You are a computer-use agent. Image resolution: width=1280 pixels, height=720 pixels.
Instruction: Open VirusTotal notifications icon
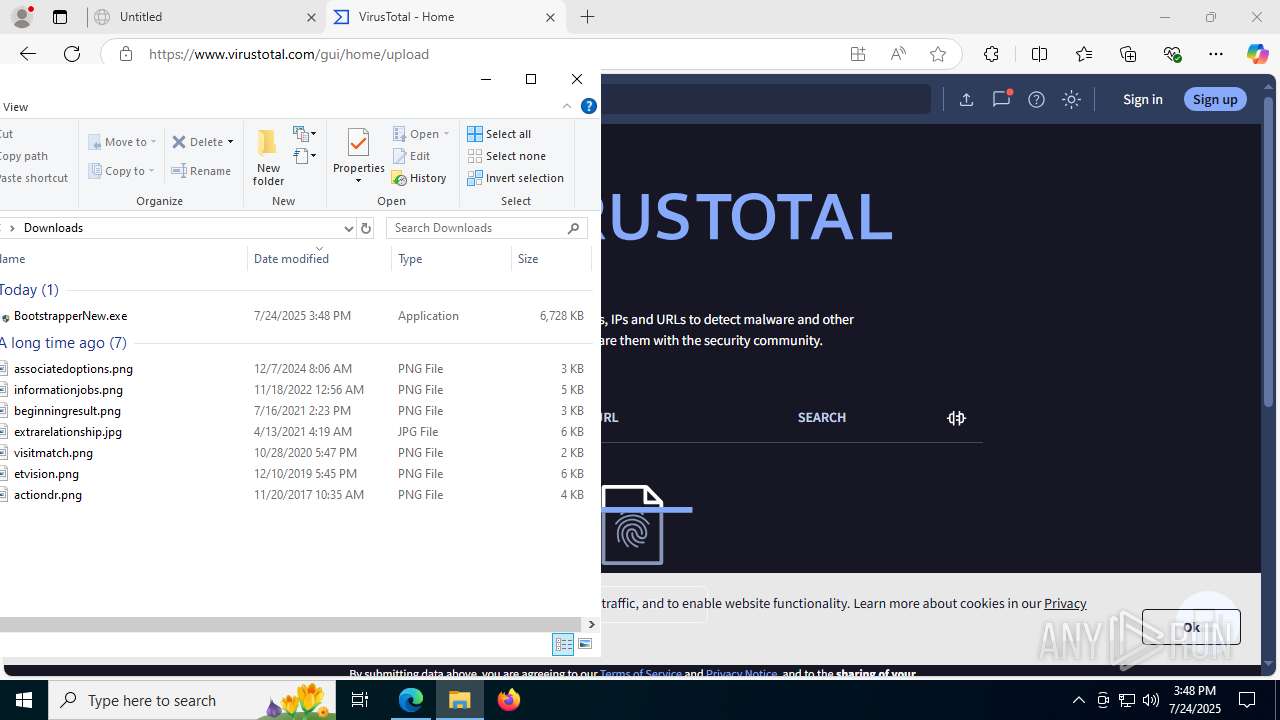tap(1001, 99)
